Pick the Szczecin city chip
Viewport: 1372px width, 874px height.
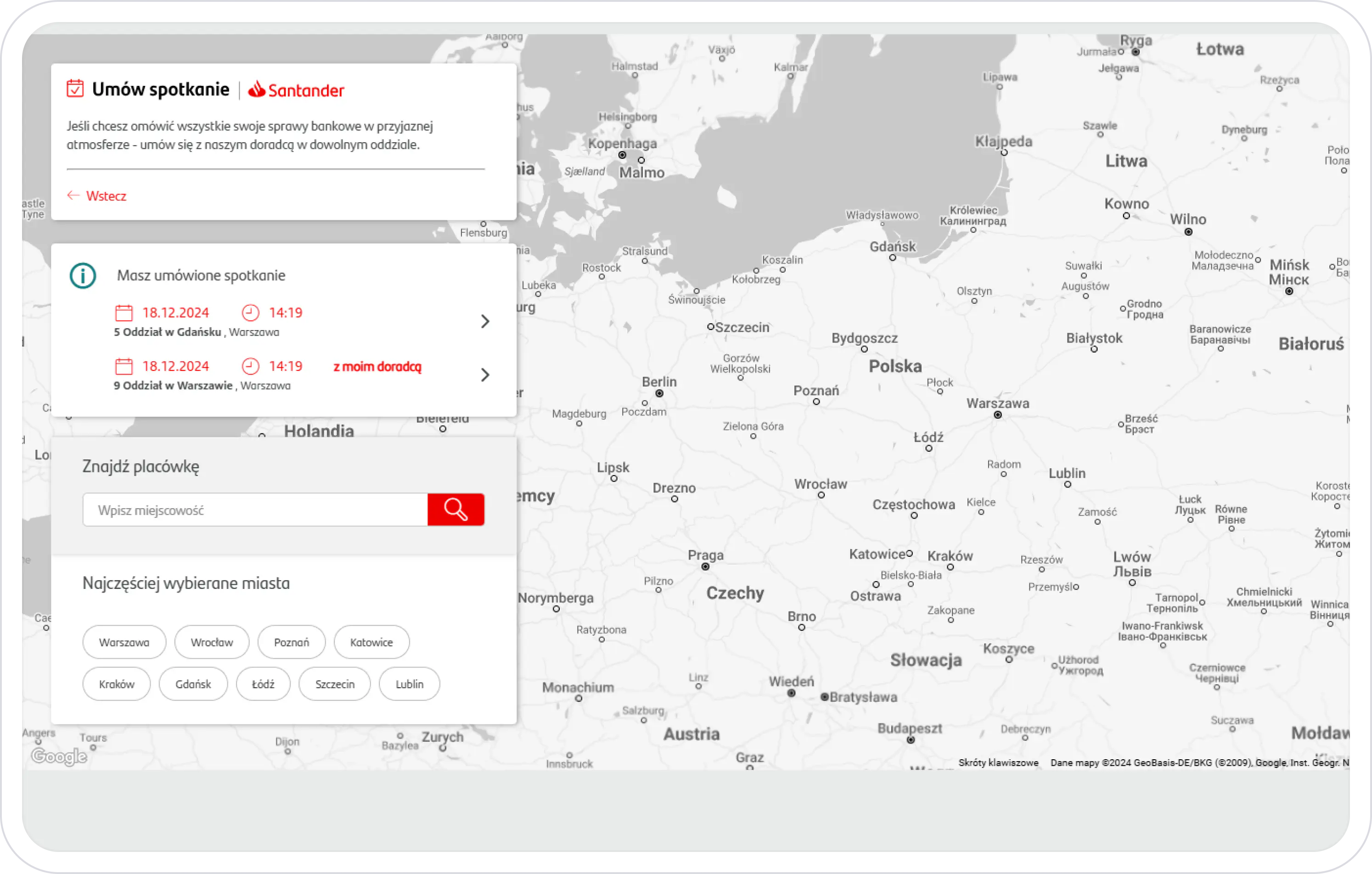[334, 684]
